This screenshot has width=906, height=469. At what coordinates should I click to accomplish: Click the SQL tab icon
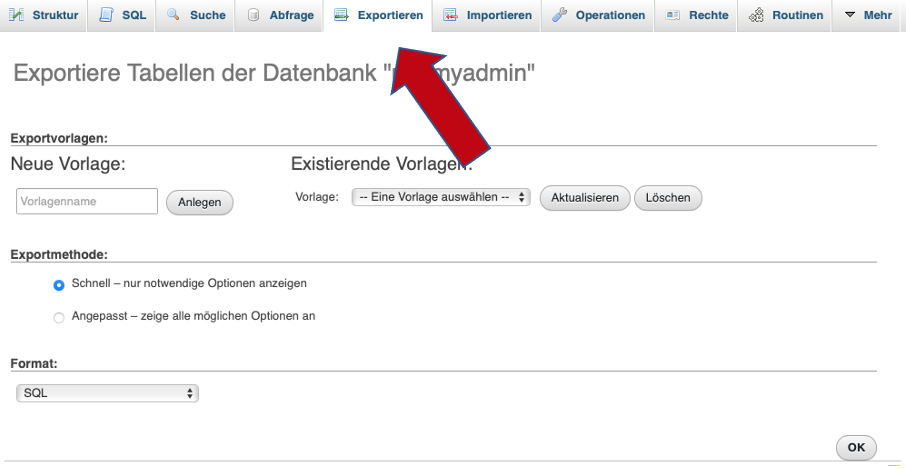[x=106, y=15]
